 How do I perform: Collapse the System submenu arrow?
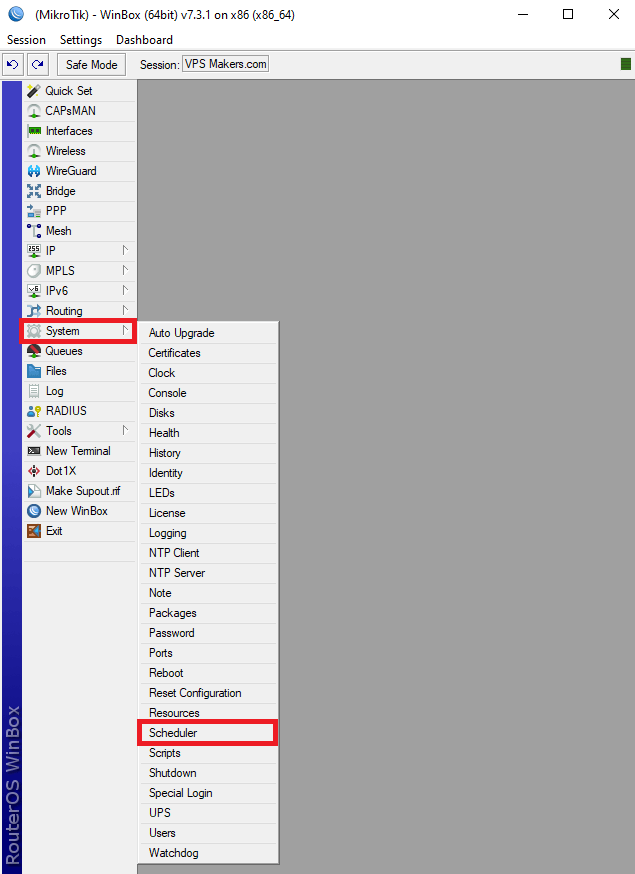coord(125,331)
